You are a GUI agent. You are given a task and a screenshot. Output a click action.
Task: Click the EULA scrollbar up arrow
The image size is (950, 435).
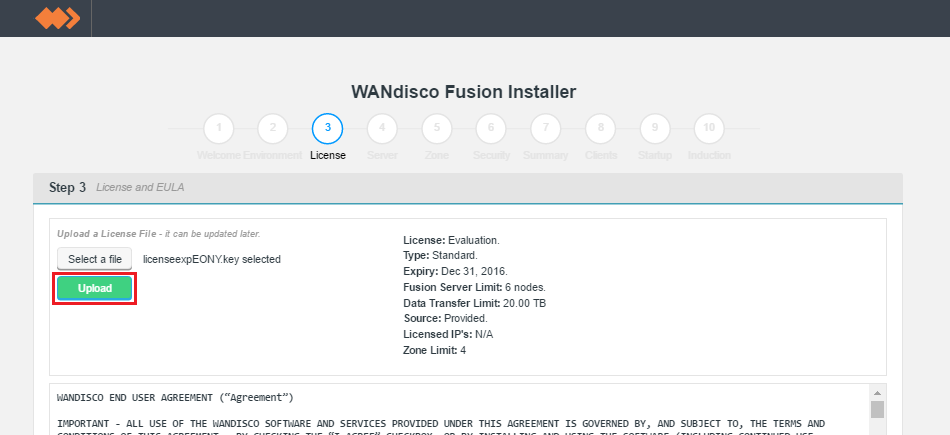877,392
